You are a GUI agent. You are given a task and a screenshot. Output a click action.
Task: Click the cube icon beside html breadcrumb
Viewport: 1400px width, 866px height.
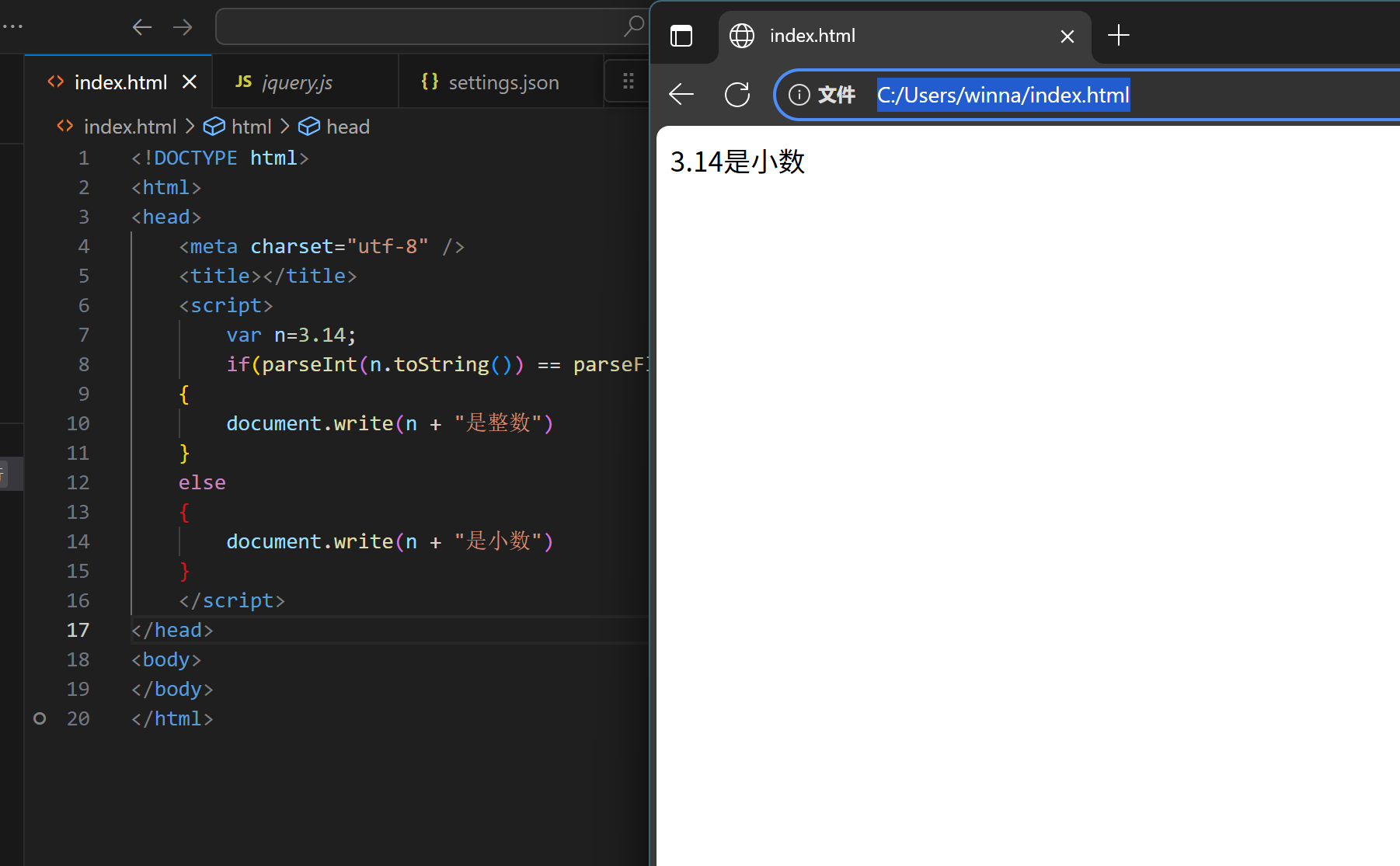(x=214, y=126)
